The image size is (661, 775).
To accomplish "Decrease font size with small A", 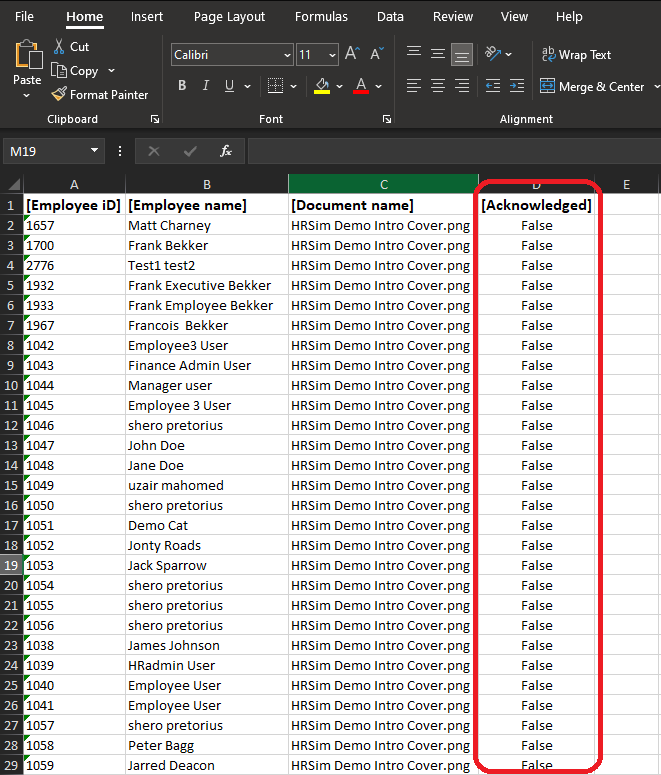I will (x=377, y=53).
